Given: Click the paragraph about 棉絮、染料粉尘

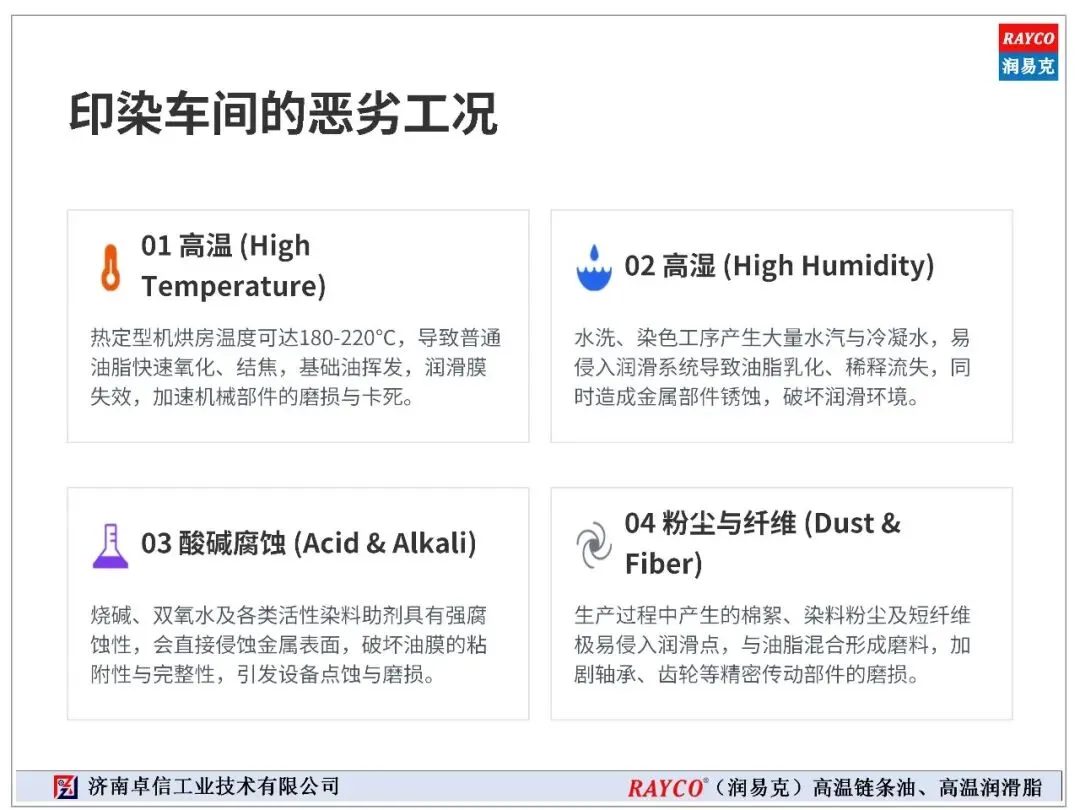Looking at the screenshot, I should click(772, 645).
